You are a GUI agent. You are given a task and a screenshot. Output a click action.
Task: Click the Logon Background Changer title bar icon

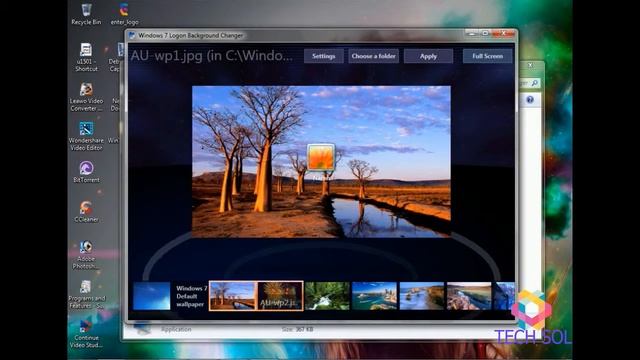132,36
